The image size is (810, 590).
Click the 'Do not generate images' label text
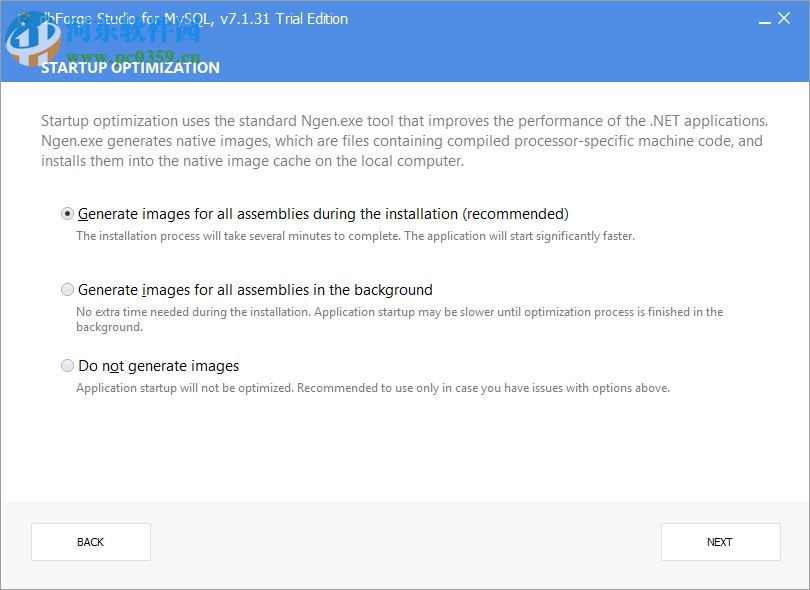coord(158,366)
